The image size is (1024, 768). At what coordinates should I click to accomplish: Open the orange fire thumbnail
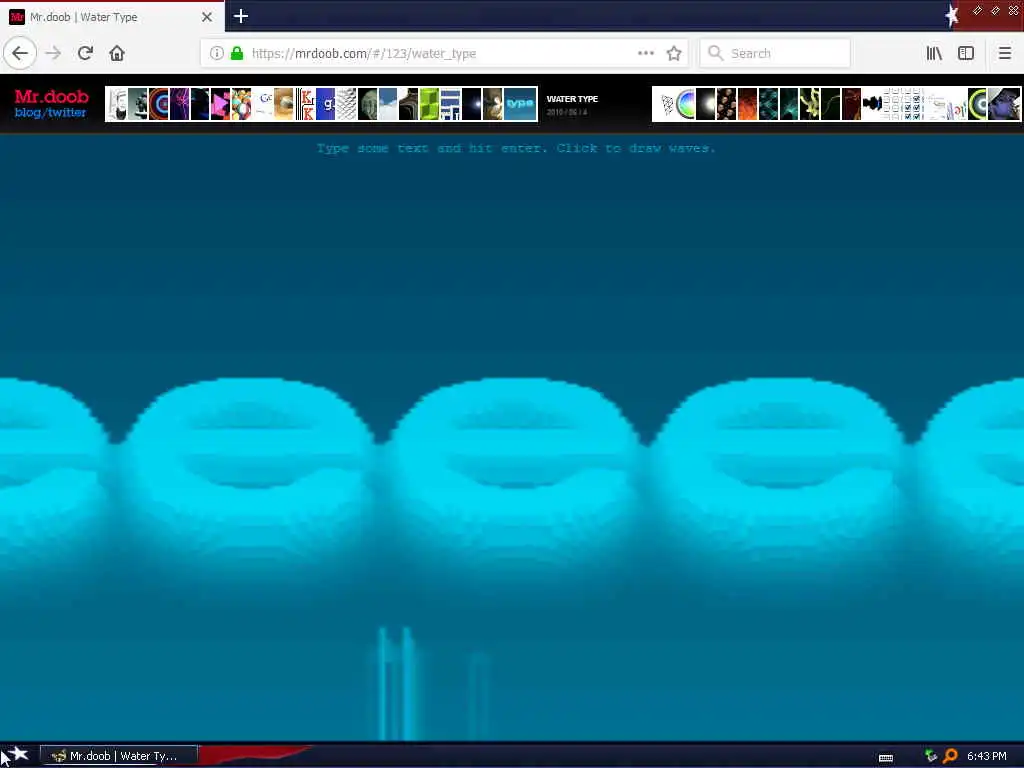[747, 104]
